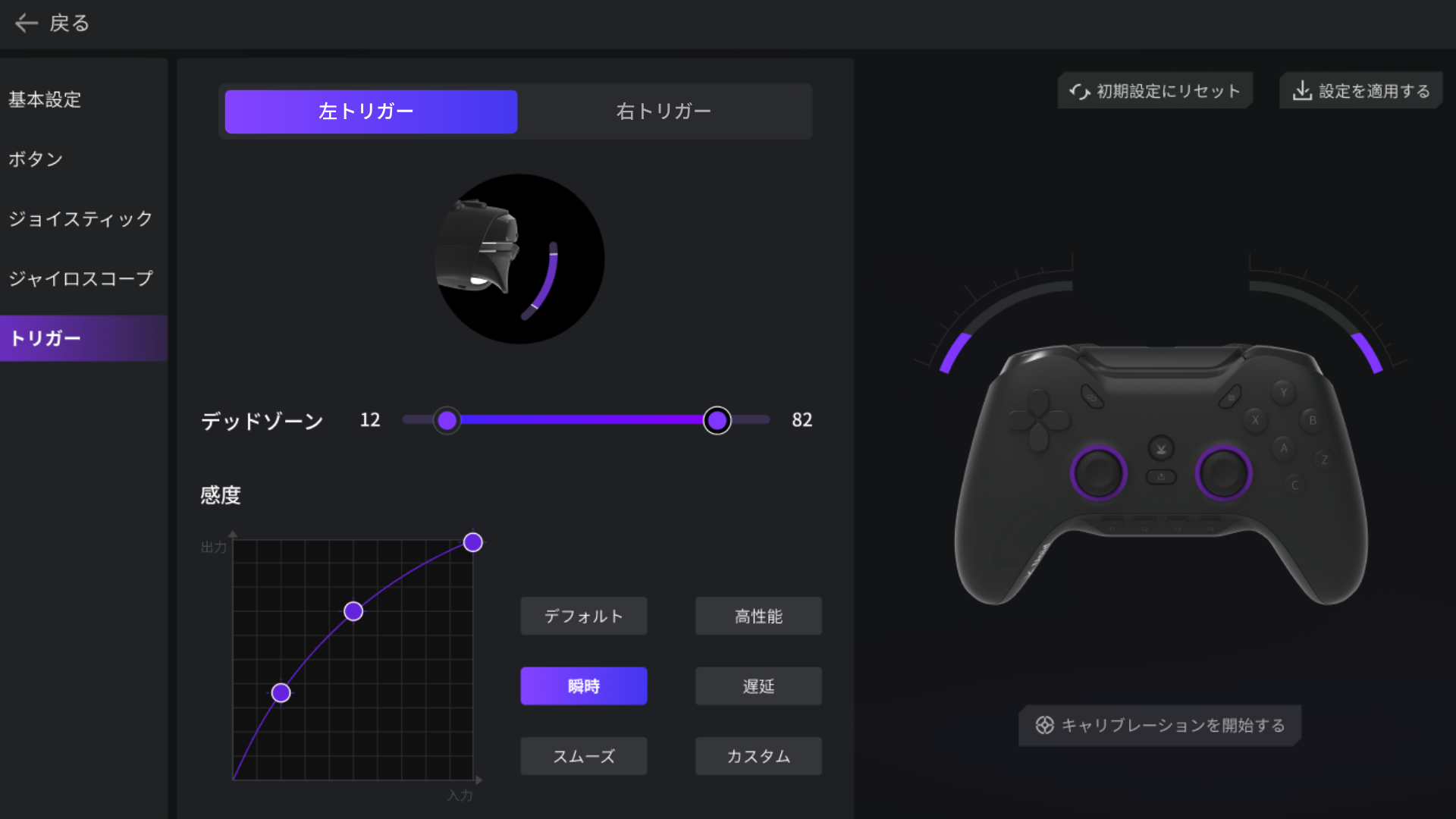Click the reset-to-defaults circular arrows icon
This screenshot has width=1456, height=819.
(1079, 92)
